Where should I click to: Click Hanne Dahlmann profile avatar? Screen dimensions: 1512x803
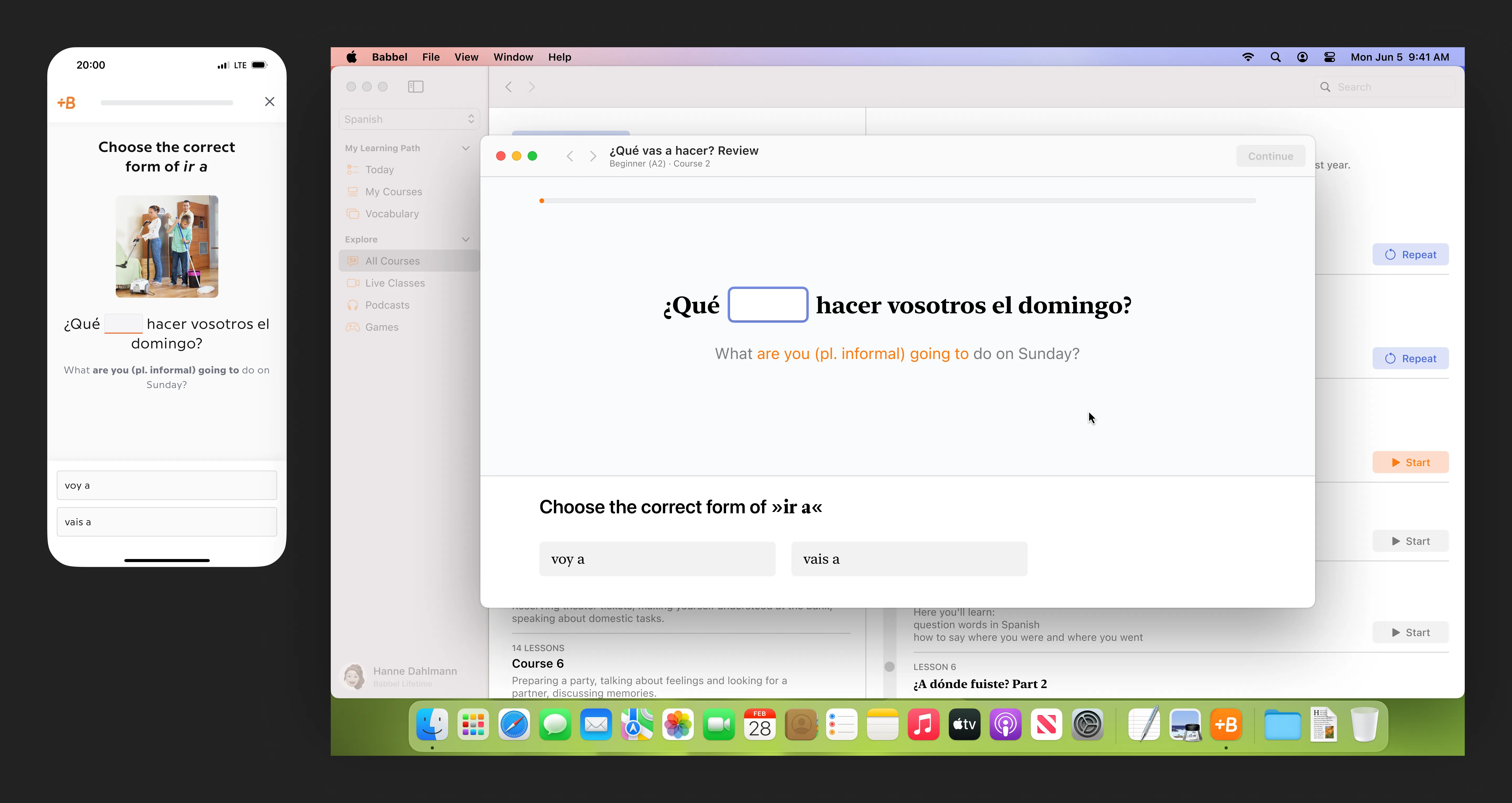[x=354, y=676]
